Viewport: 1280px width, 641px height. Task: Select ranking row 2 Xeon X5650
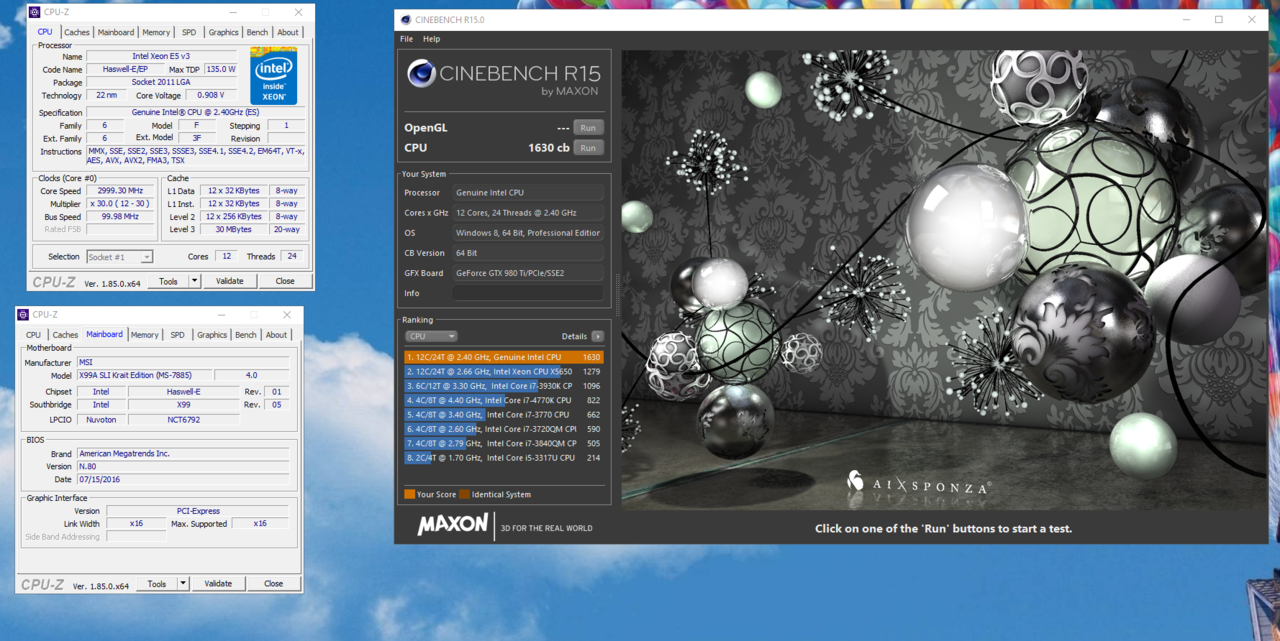coord(504,371)
